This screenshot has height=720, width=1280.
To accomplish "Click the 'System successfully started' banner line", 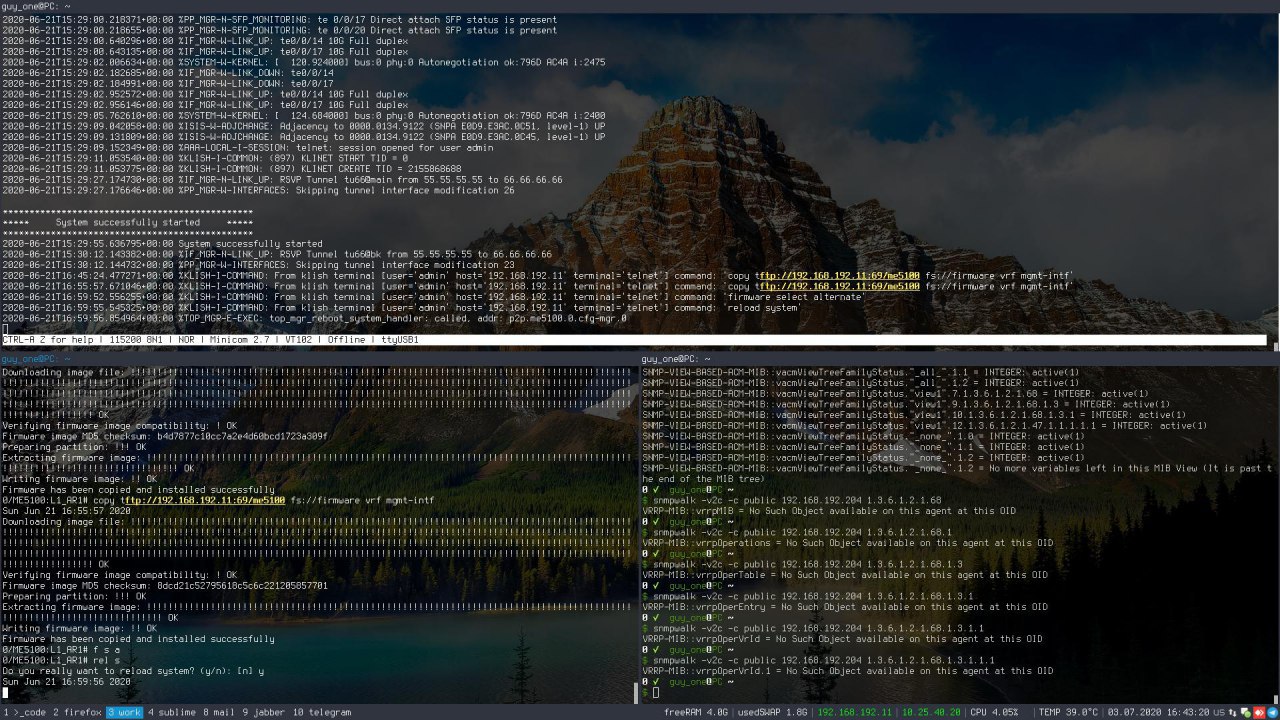I will (127, 222).
